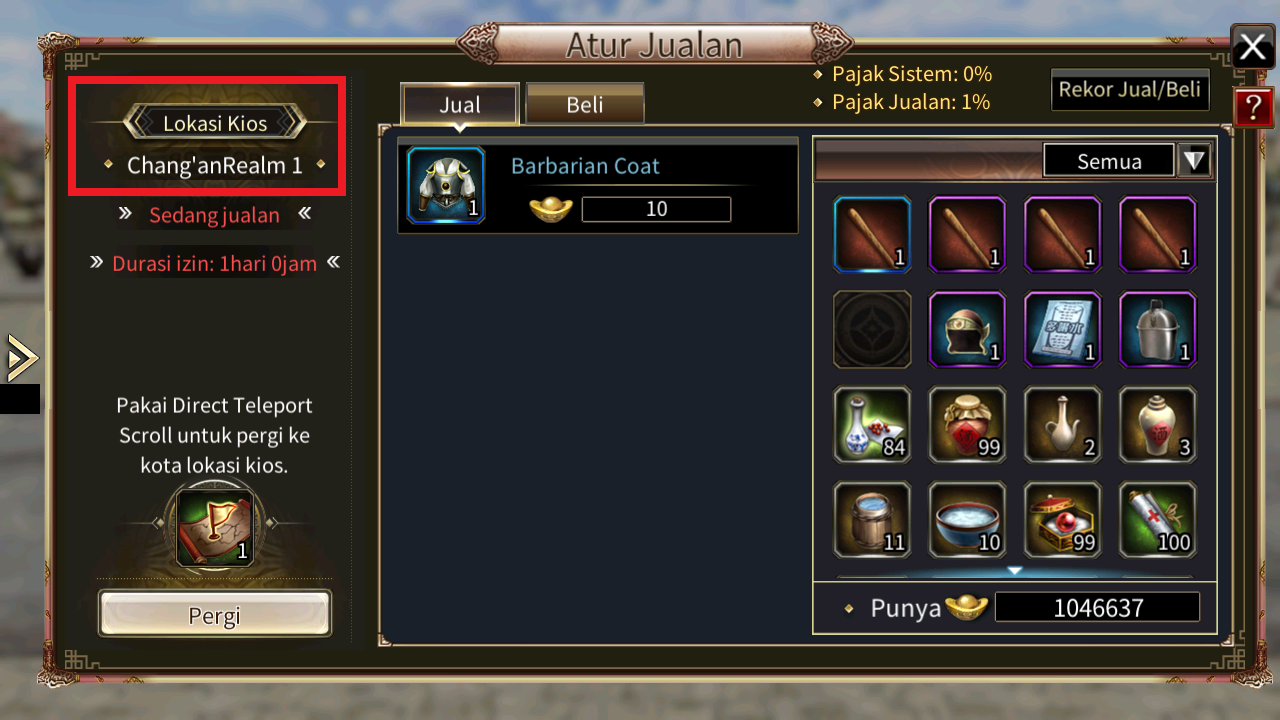Pick the metal canteen flask item
1280x720 pixels.
[x=1158, y=329]
